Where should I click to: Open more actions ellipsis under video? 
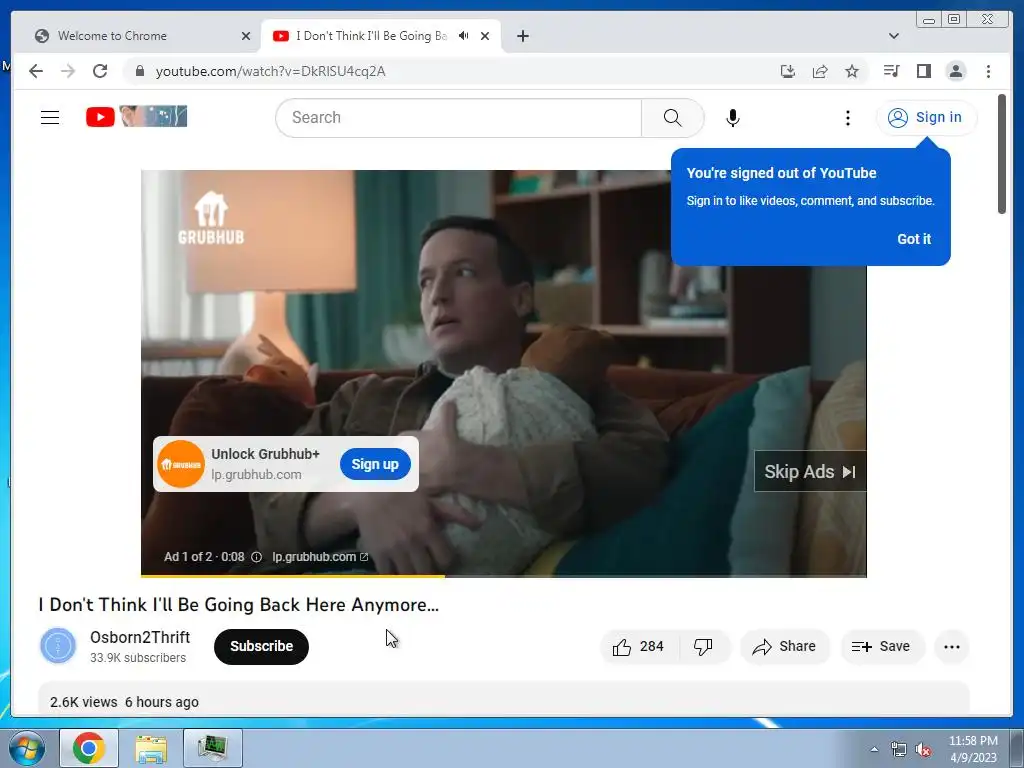(952, 647)
